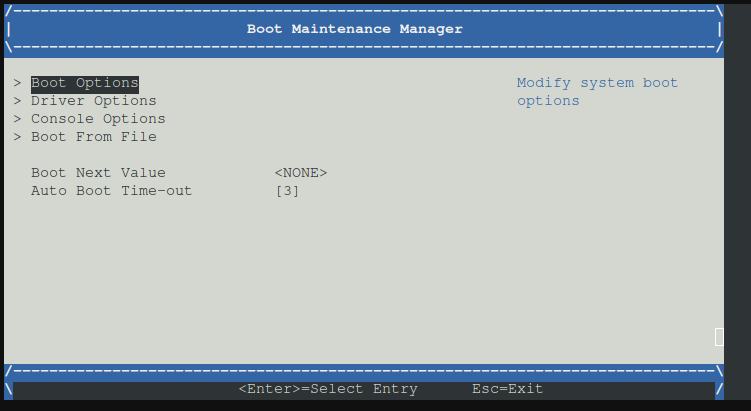The width and height of the screenshot is (751, 411).
Task: Click the white cursor block at right edge
Action: 719,337
